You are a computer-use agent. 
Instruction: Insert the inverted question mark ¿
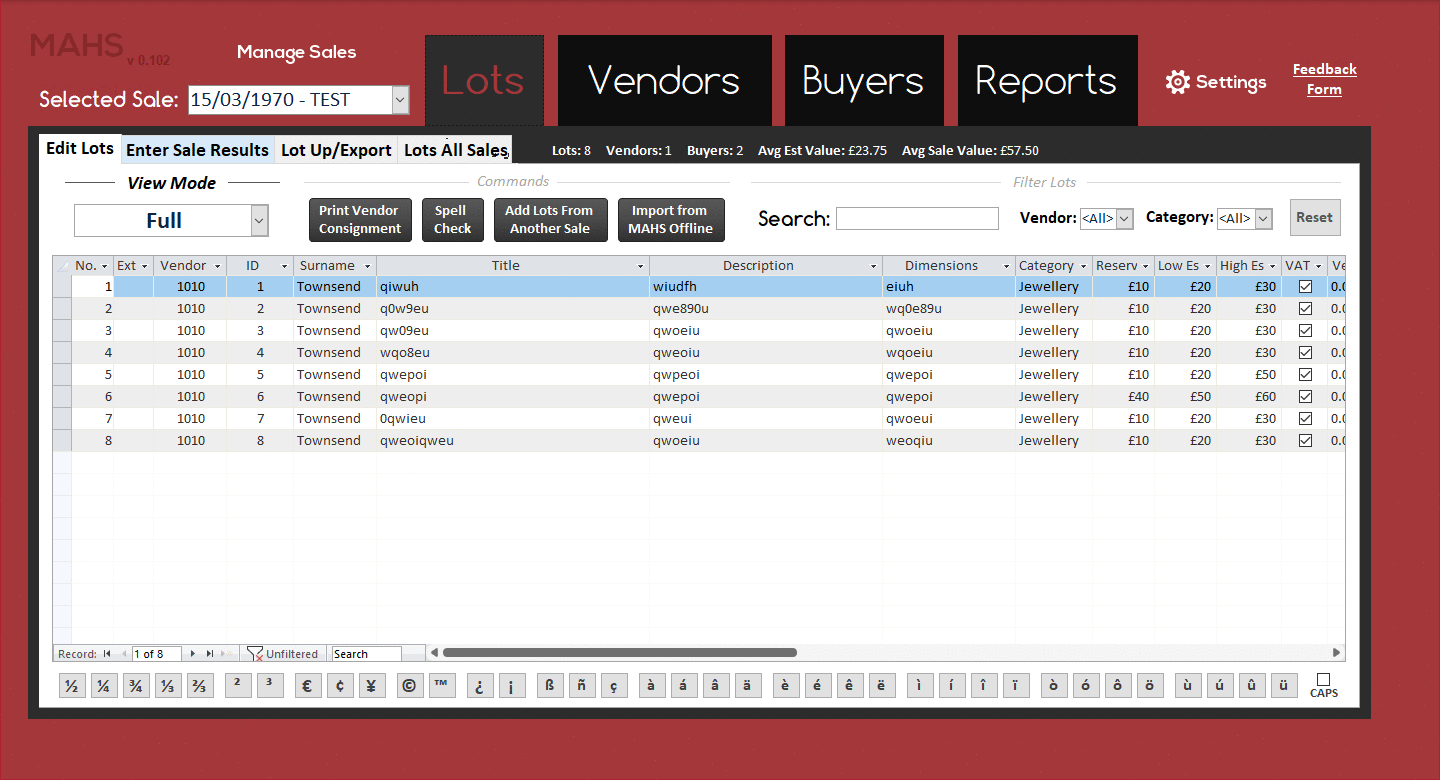pyautogui.click(x=480, y=686)
